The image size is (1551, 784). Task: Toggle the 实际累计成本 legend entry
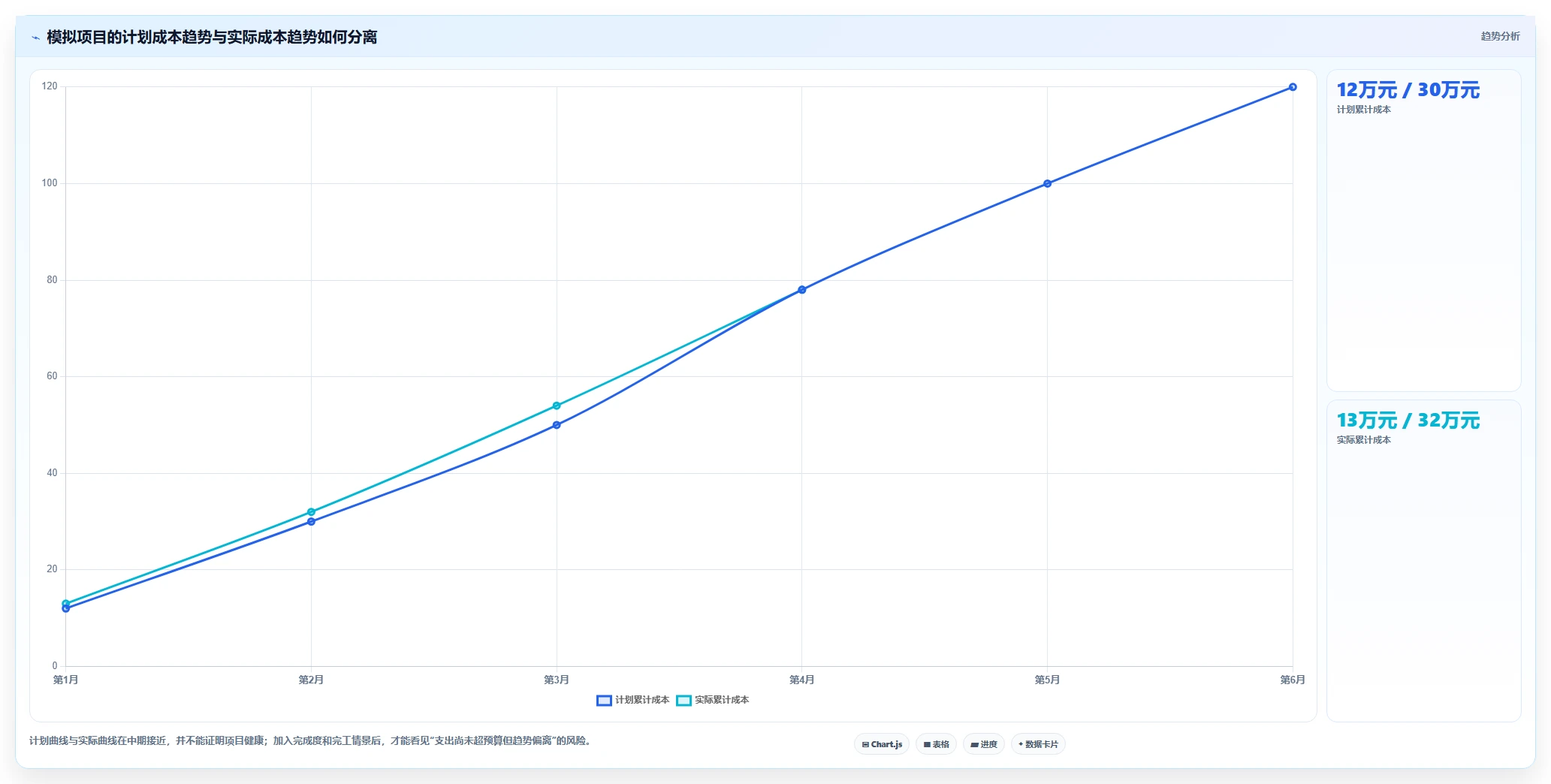coord(713,700)
